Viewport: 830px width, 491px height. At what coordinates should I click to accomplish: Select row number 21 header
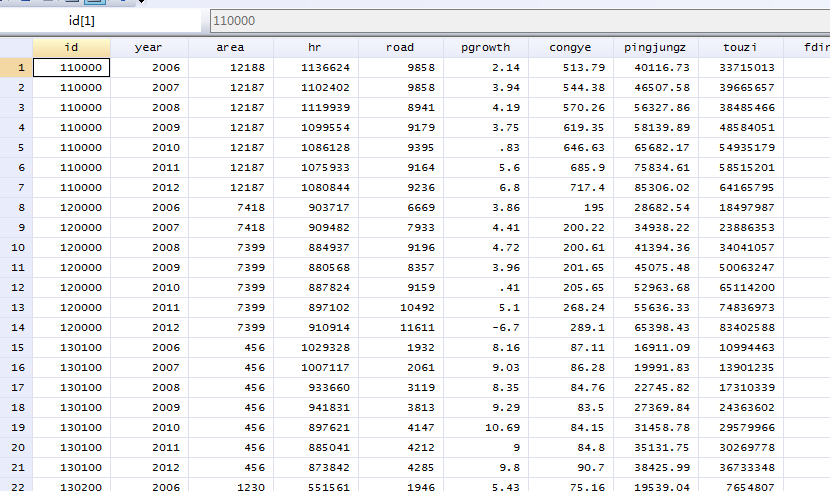[x=16, y=468]
